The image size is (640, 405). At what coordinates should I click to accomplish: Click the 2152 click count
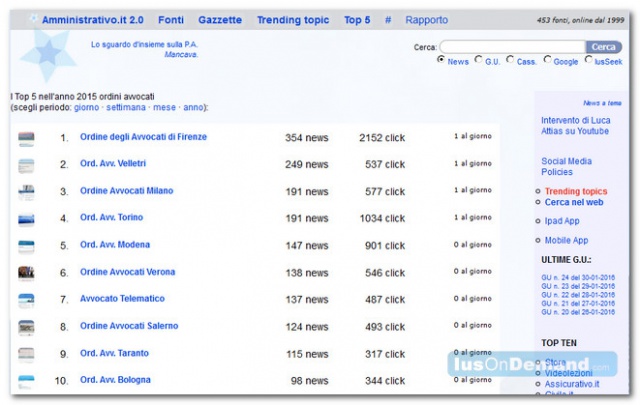click(382, 138)
